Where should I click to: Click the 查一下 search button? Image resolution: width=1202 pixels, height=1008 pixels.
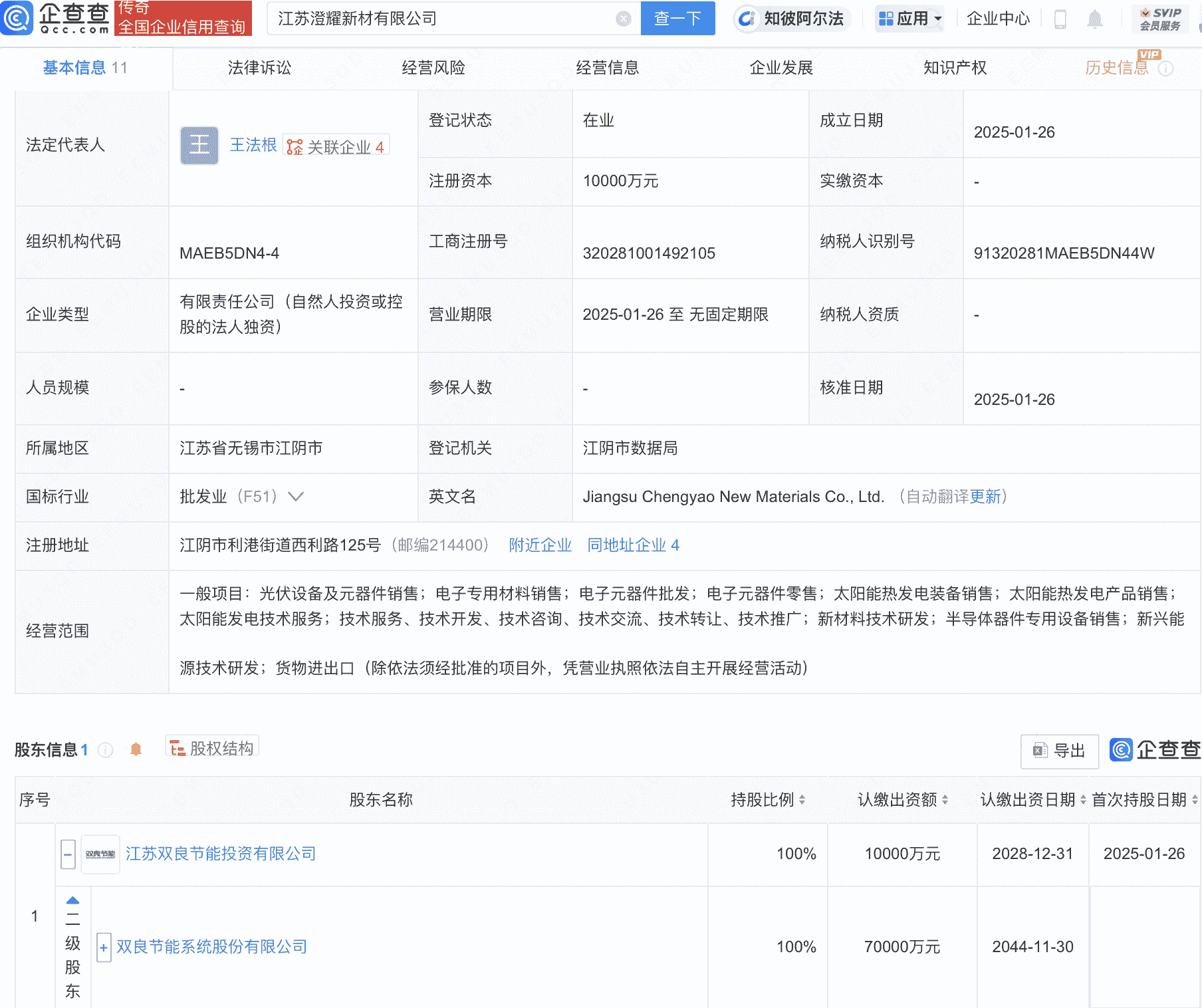point(677,19)
